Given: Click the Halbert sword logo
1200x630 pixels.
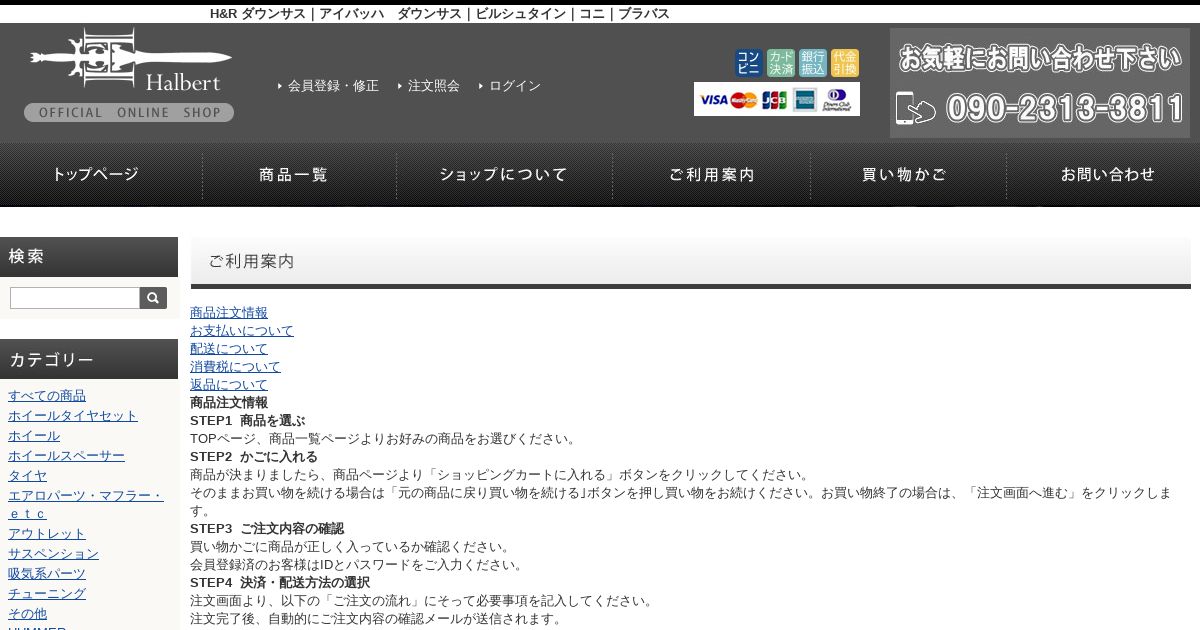Looking at the screenshot, I should coord(130,61).
